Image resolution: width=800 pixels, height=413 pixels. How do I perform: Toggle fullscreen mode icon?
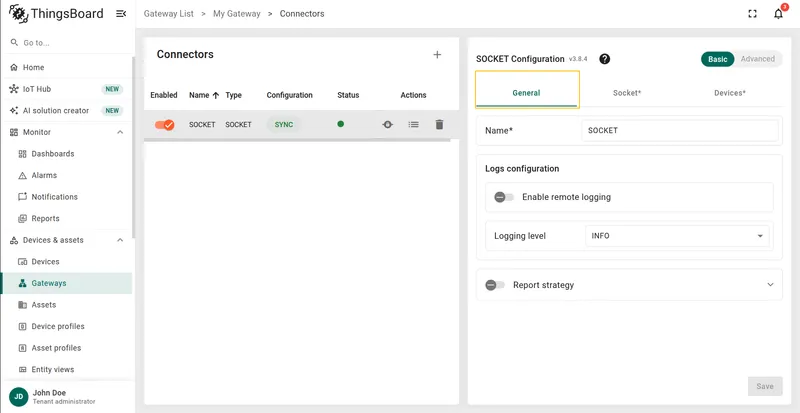point(752,14)
